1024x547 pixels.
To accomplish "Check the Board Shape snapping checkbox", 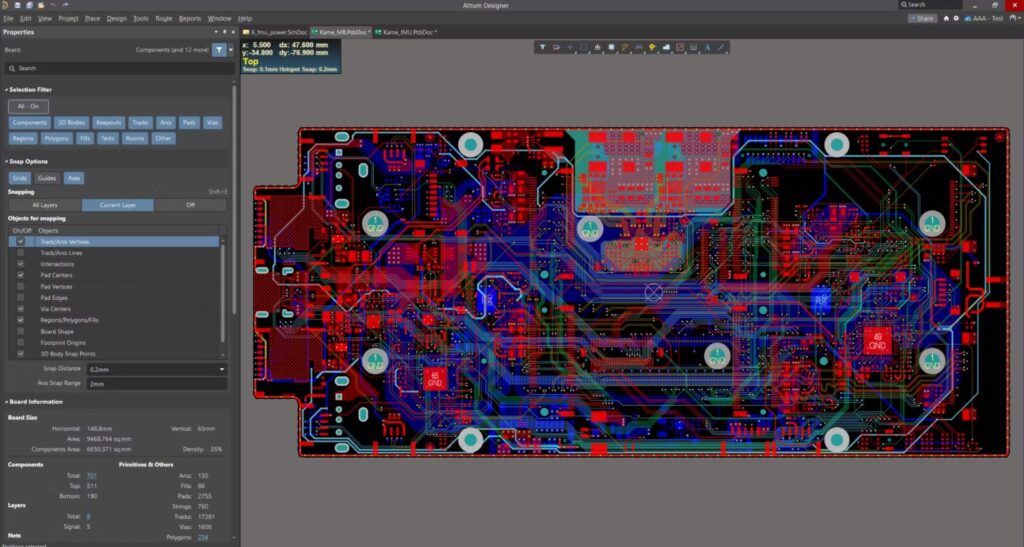I will click(x=21, y=331).
